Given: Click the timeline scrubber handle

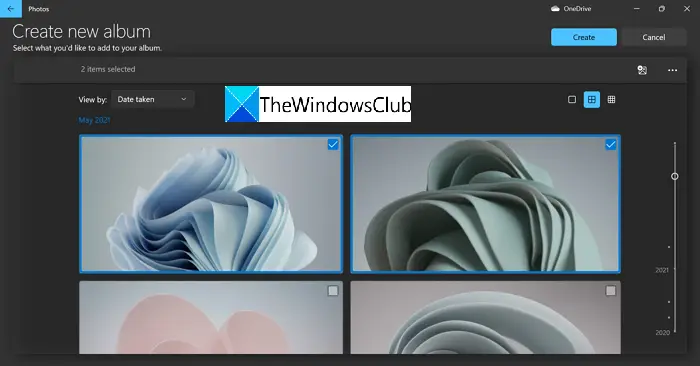Looking at the screenshot, I should click(675, 176).
